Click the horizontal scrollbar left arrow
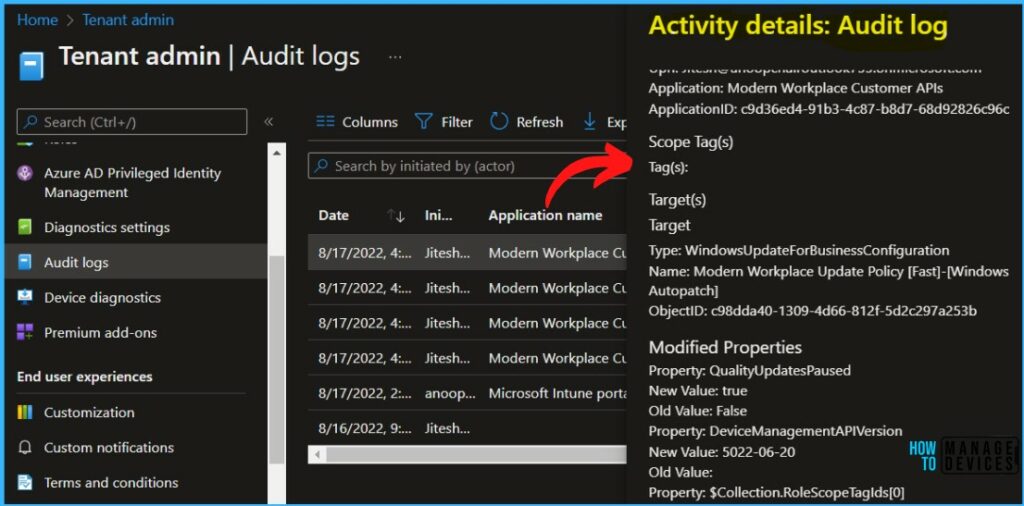The width and height of the screenshot is (1024, 506). tap(317, 454)
